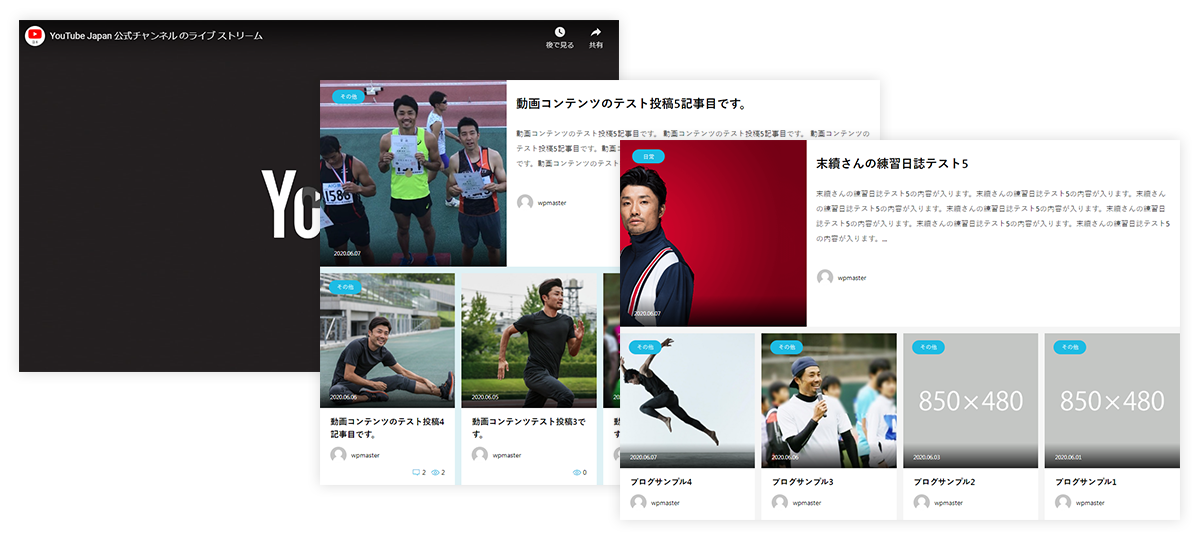This screenshot has width=1200, height=540.
Task: Click その他 badge on the ブログサンプル2 card
Action: point(928,347)
